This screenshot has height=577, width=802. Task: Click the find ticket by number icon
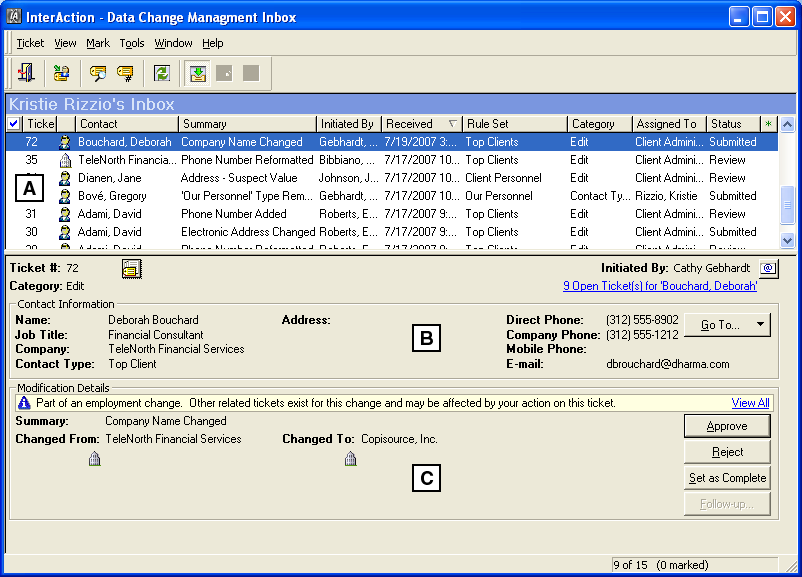coord(125,72)
